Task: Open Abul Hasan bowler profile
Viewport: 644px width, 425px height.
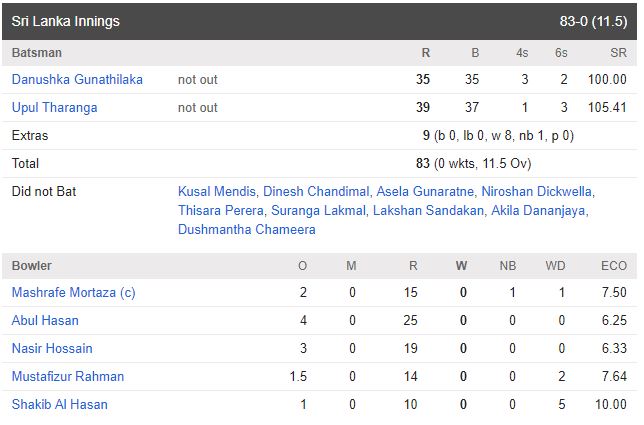Action: click(x=45, y=321)
